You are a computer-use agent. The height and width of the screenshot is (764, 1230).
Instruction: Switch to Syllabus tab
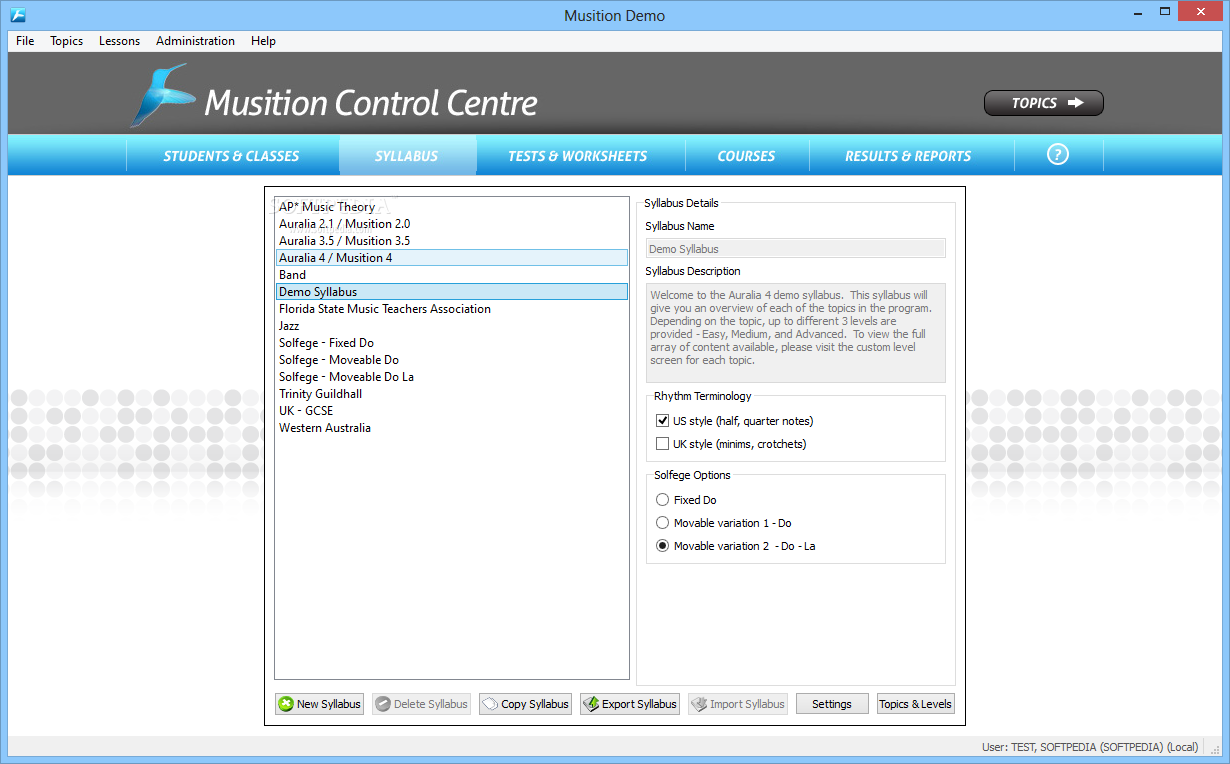click(x=407, y=156)
